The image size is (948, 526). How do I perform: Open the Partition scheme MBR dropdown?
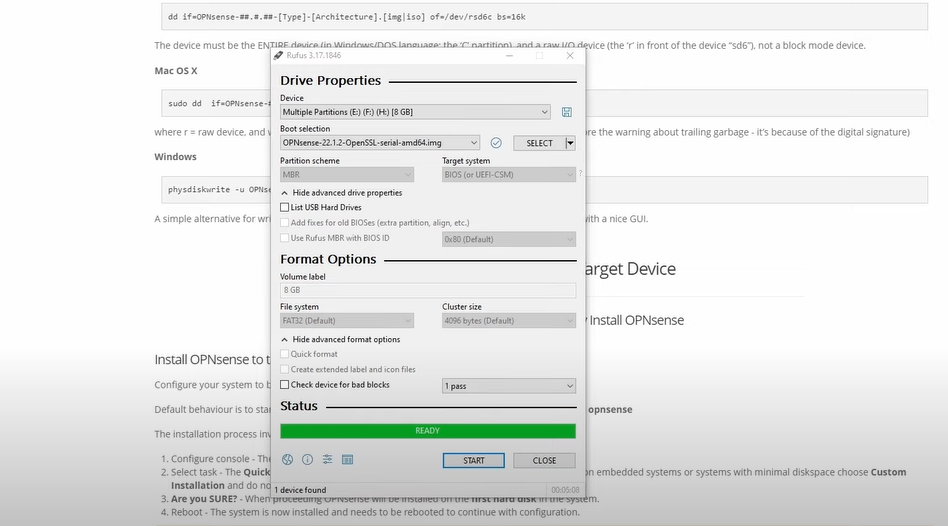tap(347, 175)
